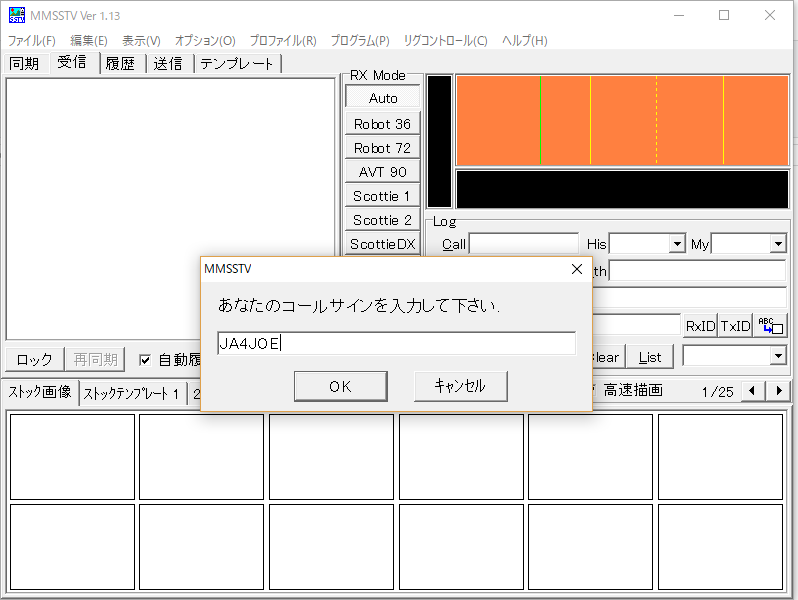Screen dimensions: 798x600
Task: Open the プロファイル(R) menu
Action: 283,41
